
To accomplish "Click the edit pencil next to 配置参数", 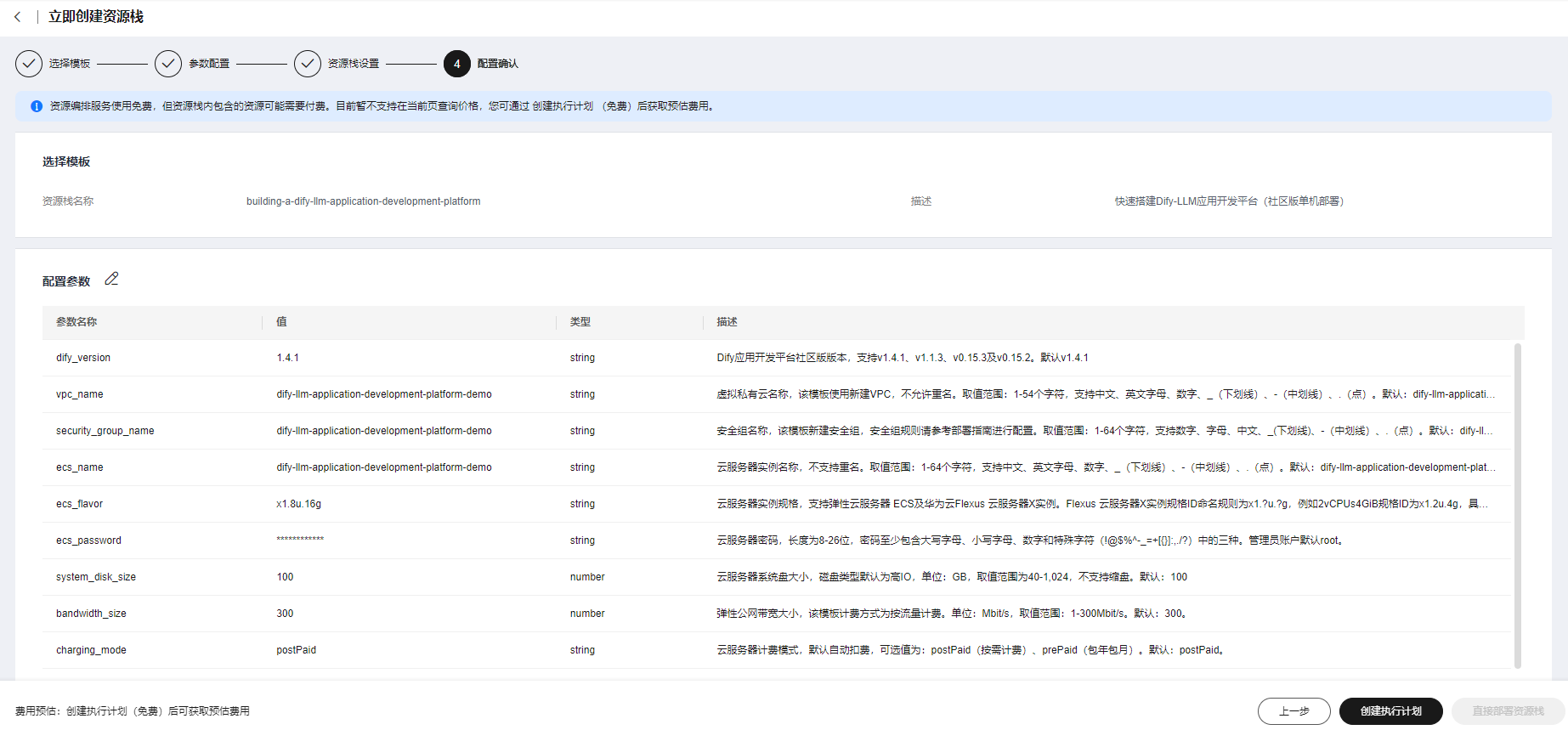I will click(x=111, y=279).
